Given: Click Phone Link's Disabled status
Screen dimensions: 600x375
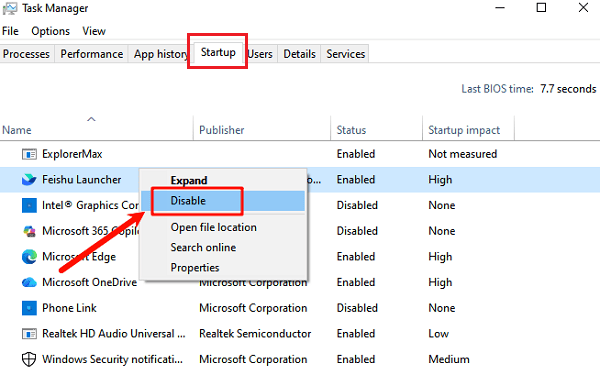Looking at the screenshot, I should pos(357,308).
